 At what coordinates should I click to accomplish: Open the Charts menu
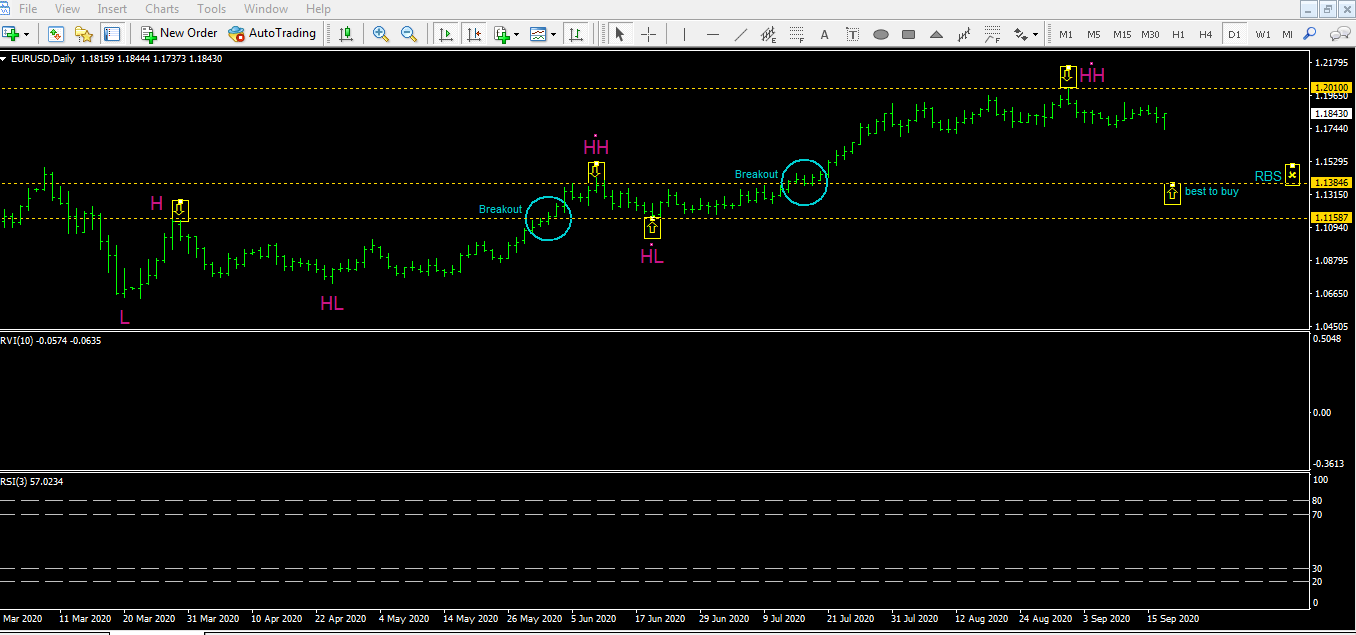pos(162,9)
